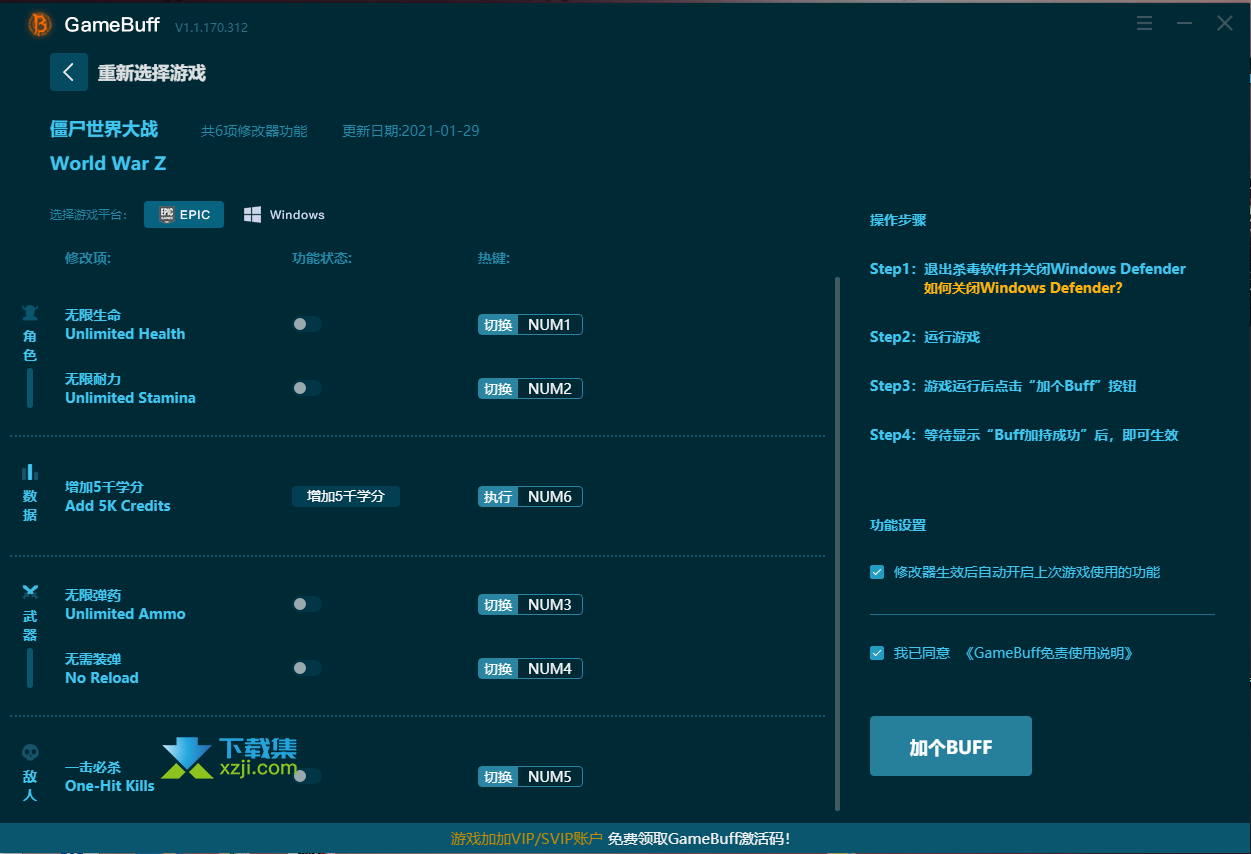
Task: Uncheck the GameBuff agreement checkbox
Action: [x=877, y=653]
